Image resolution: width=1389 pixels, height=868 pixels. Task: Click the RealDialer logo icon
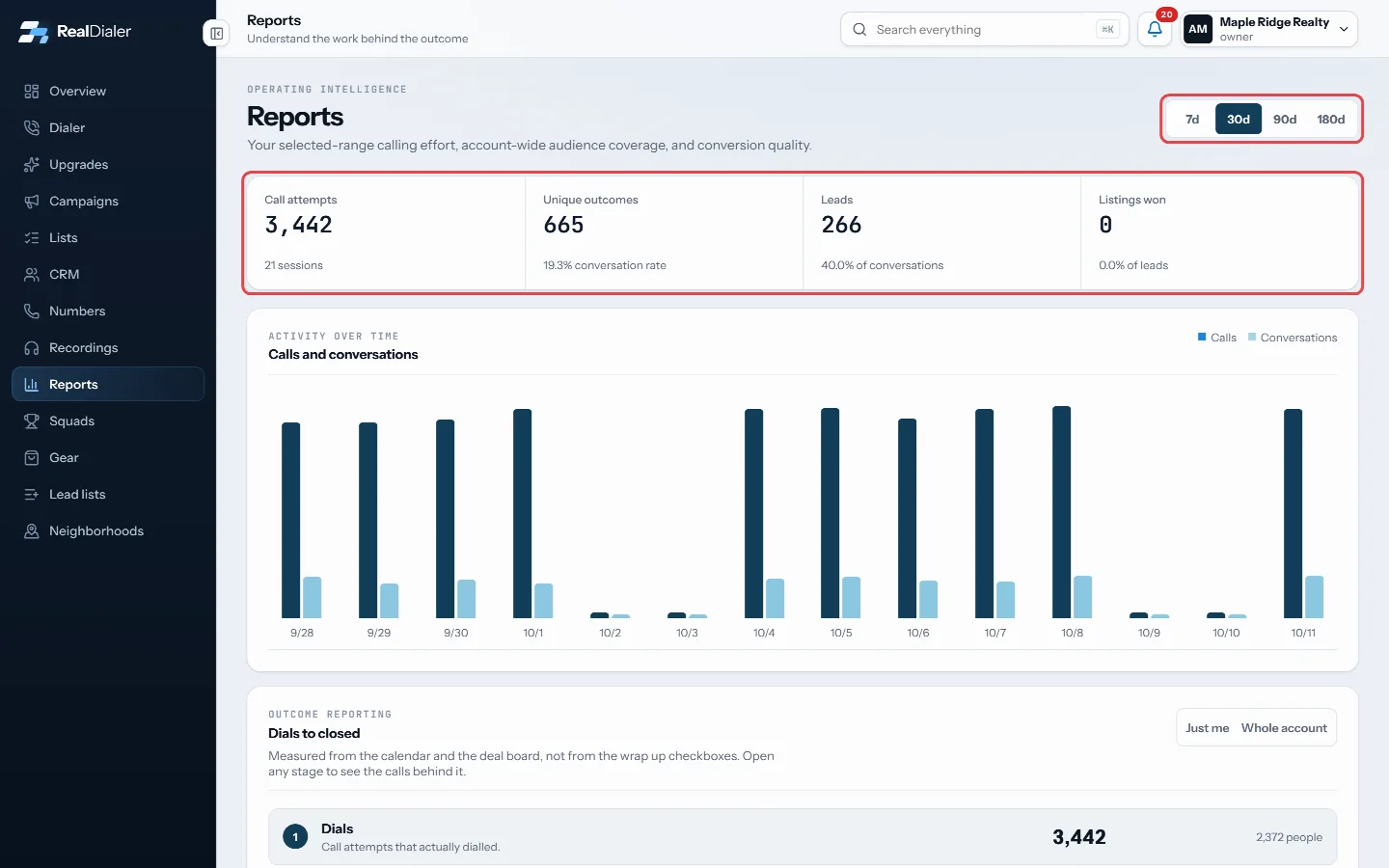point(33,31)
